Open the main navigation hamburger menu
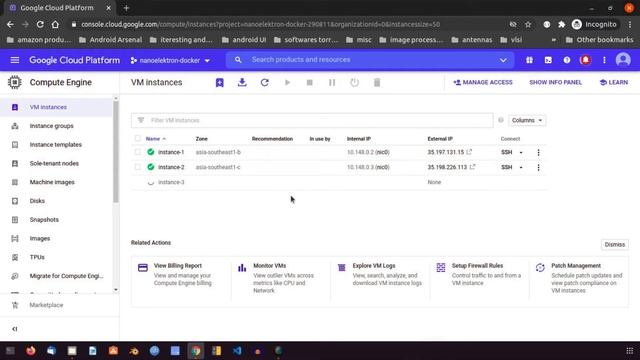The width and height of the screenshot is (640, 360). pyautogui.click(x=15, y=60)
